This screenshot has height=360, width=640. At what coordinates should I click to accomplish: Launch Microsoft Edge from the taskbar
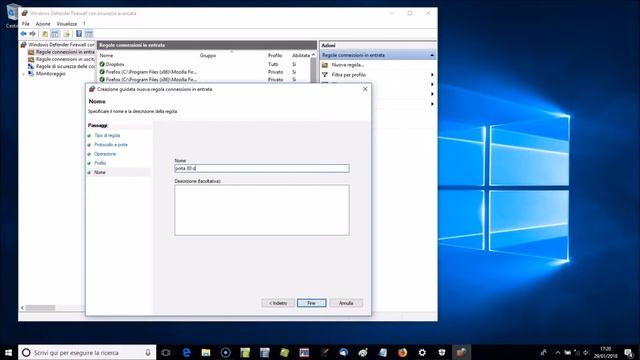pos(186,353)
